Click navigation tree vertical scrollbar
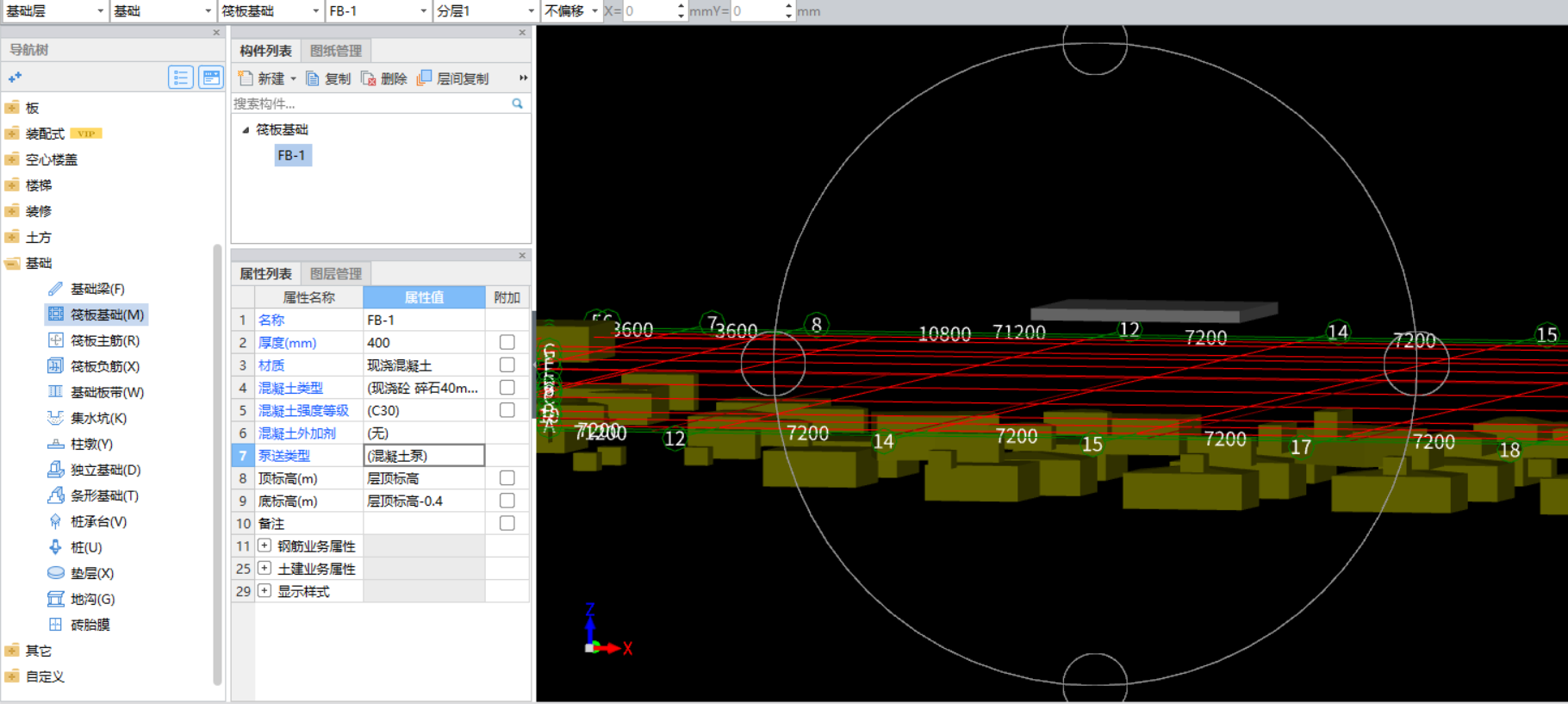 [x=217, y=465]
